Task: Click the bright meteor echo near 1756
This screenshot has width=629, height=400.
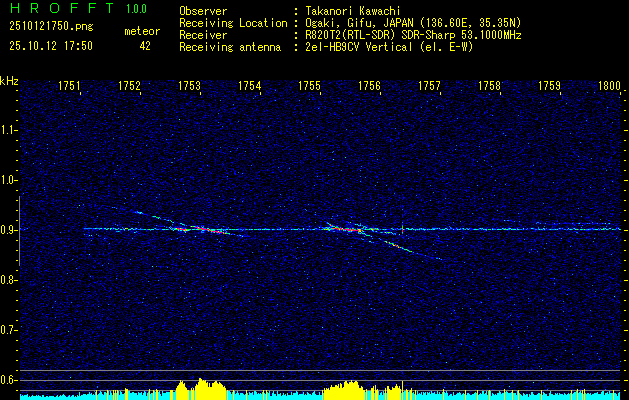Action: tap(349, 229)
